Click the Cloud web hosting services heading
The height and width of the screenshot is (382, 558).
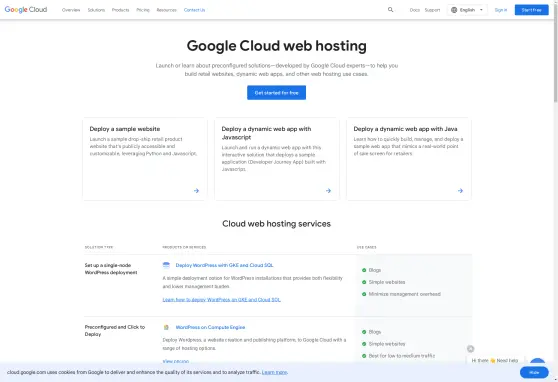[277, 224]
